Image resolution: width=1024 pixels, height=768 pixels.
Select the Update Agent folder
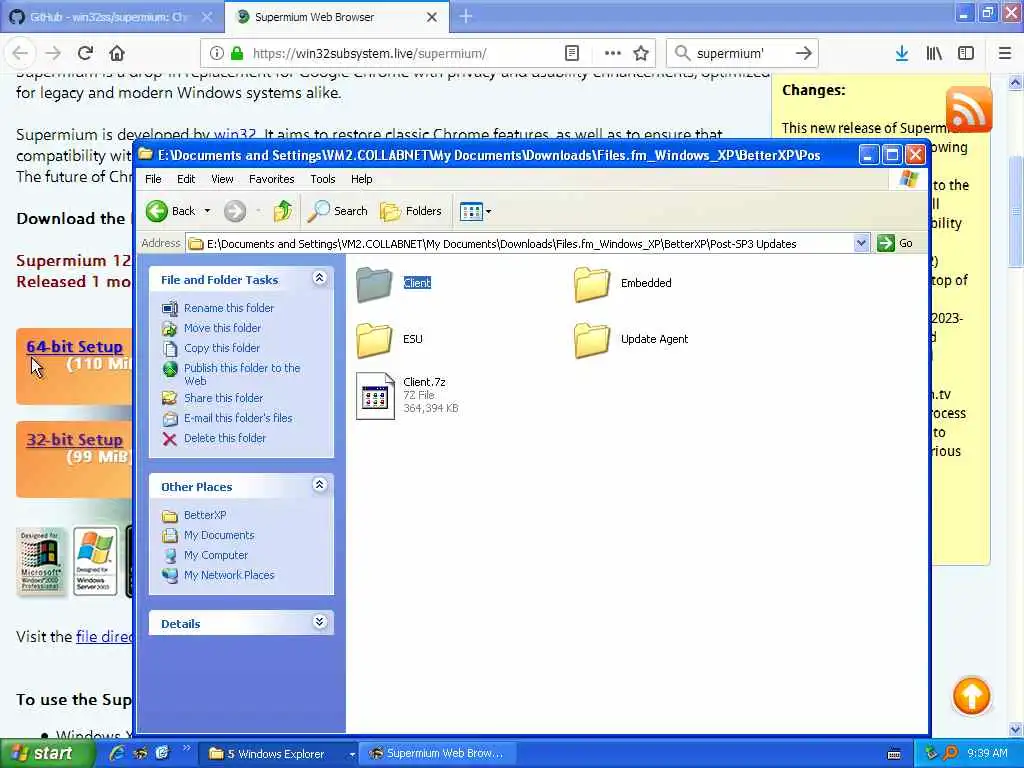(x=631, y=340)
